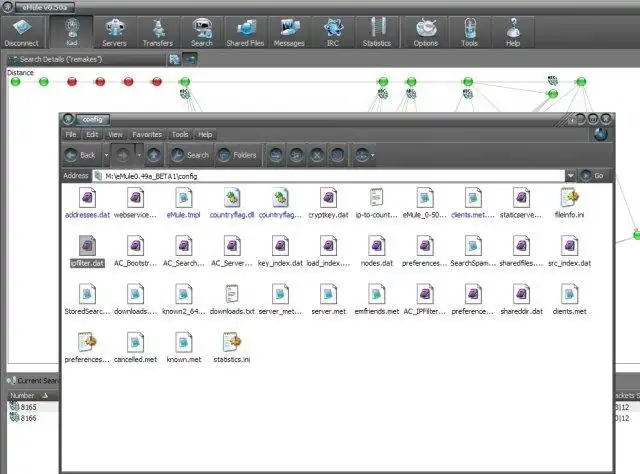Open the View menu in config window
The image size is (640, 474).
pyautogui.click(x=116, y=134)
